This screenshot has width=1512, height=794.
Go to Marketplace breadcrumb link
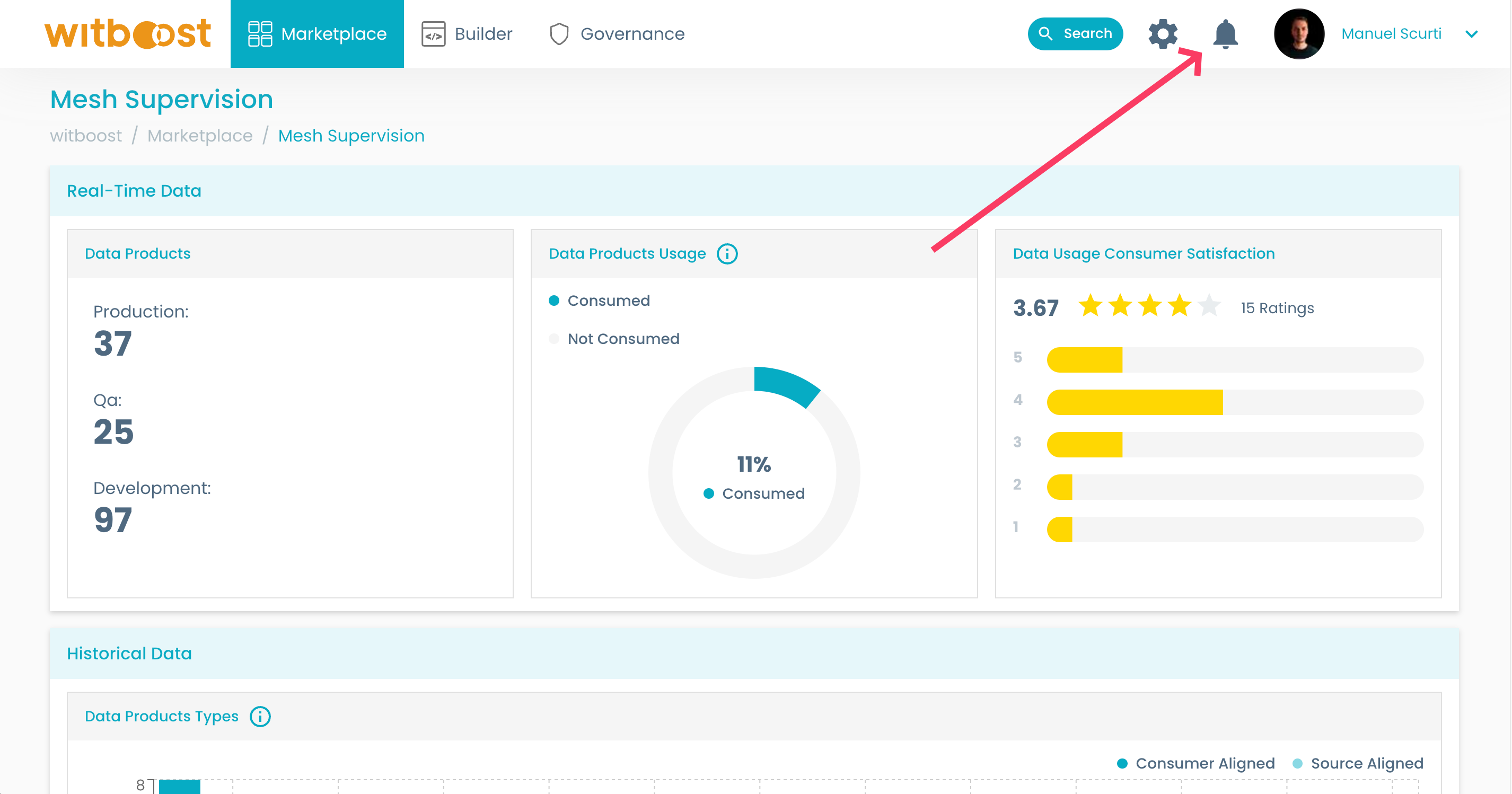(199, 136)
